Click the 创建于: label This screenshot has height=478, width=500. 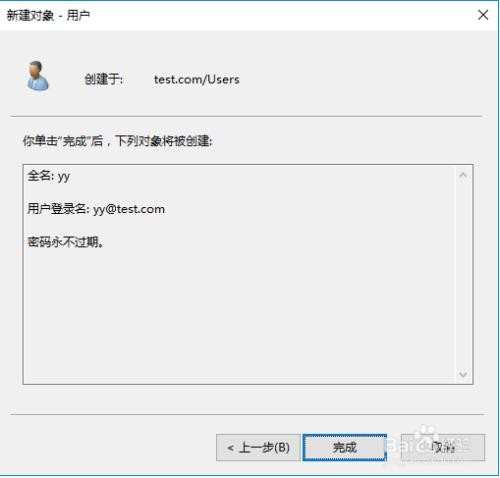coord(104,79)
